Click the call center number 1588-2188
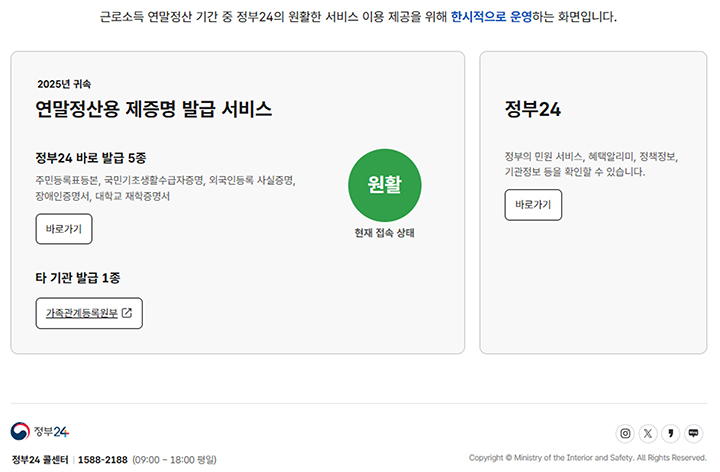The width and height of the screenshot is (720, 472). [x=102, y=459]
